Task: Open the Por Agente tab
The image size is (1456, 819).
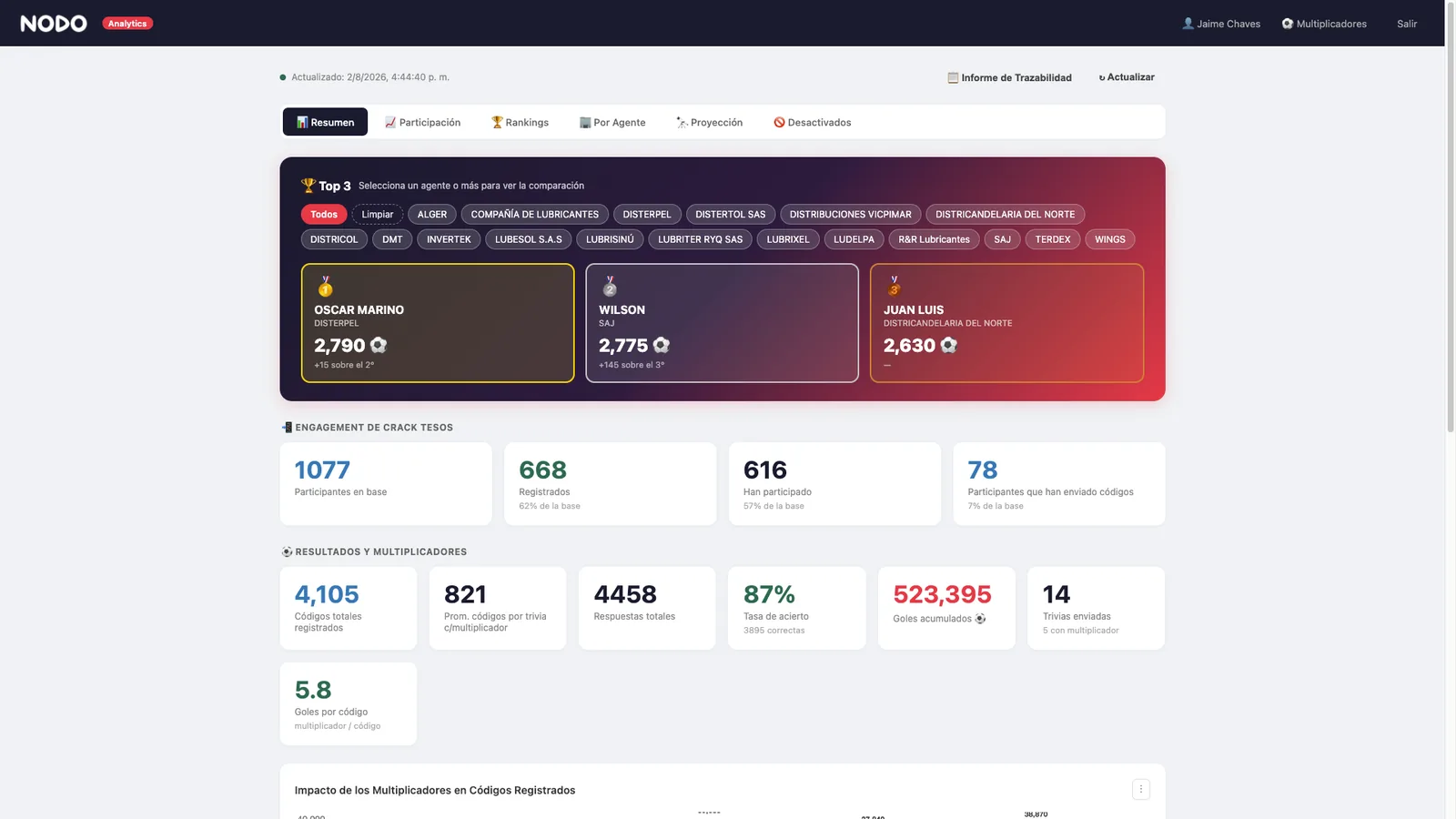Action: coord(612,122)
